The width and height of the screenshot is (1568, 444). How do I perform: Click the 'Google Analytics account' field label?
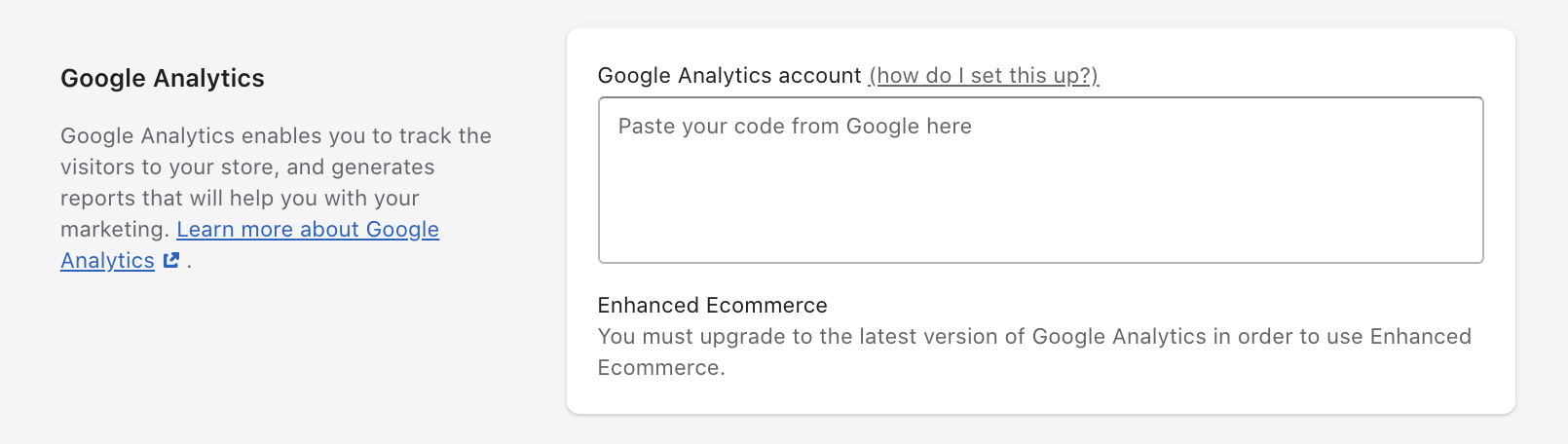pos(729,76)
